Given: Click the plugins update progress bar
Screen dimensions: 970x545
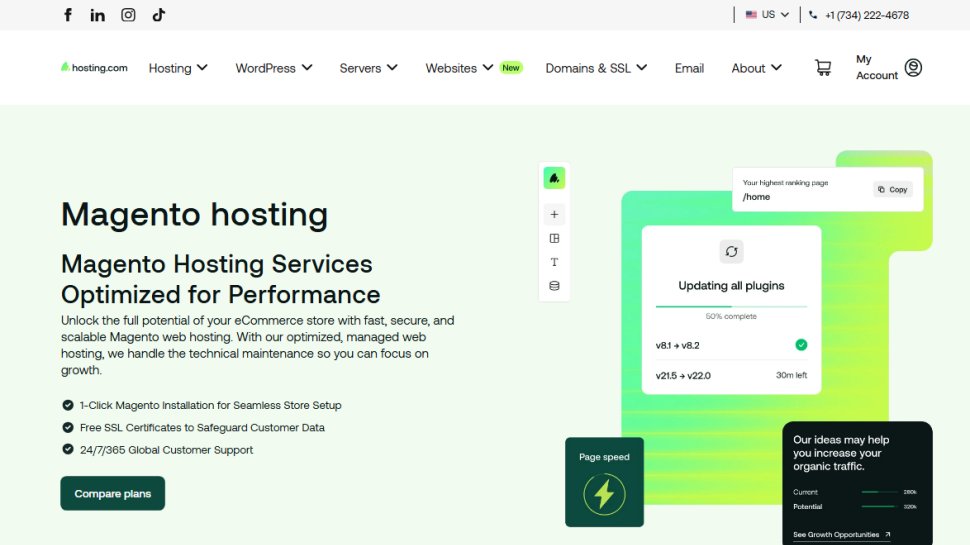Looking at the screenshot, I should [731, 306].
